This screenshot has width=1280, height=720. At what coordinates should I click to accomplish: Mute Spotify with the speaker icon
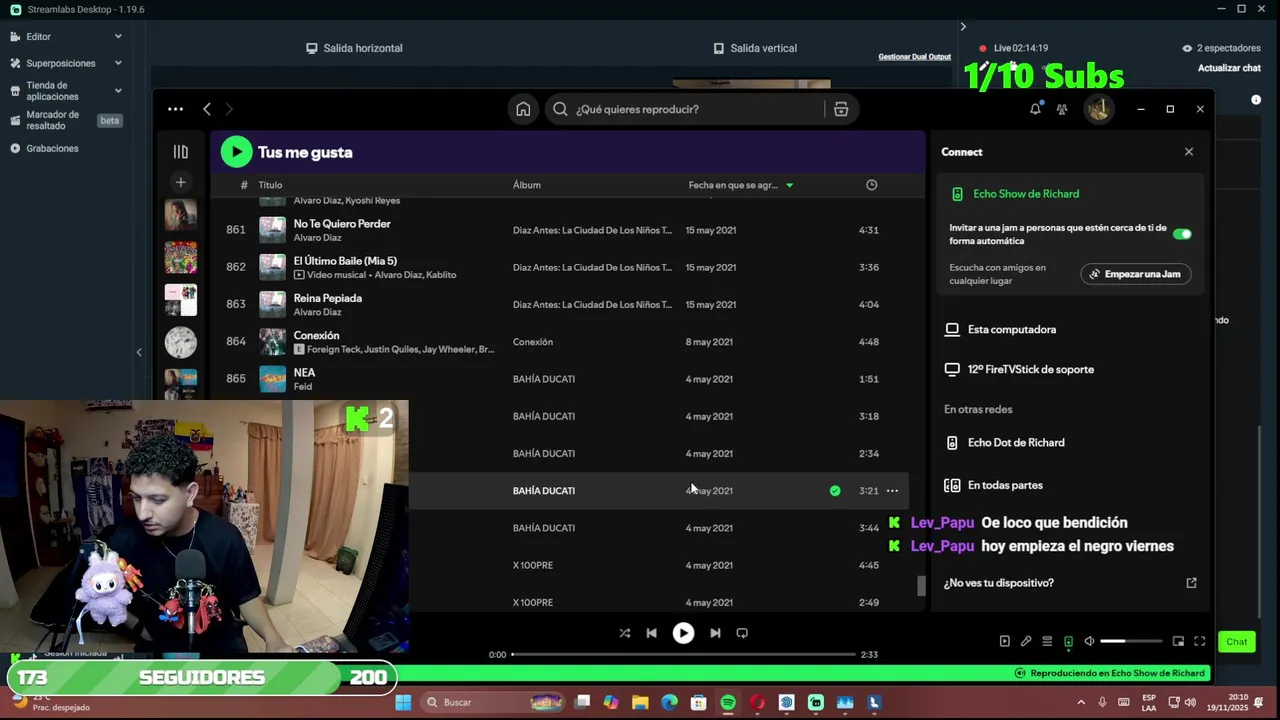1090,641
